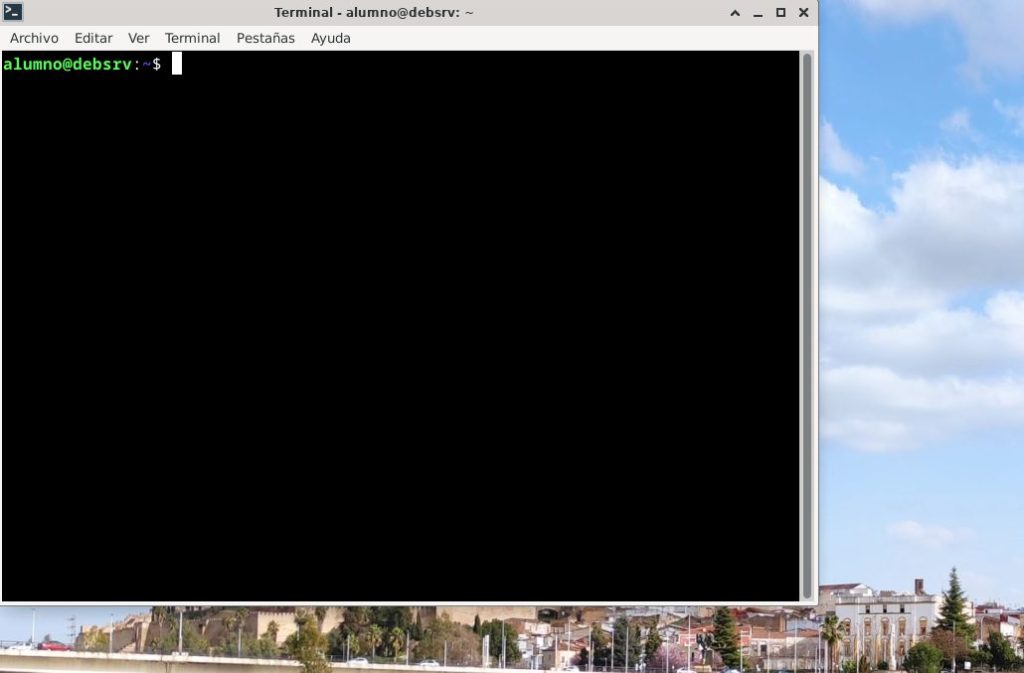1024x673 pixels.
Task: Maximize the Terminal window
Action: 780,13
